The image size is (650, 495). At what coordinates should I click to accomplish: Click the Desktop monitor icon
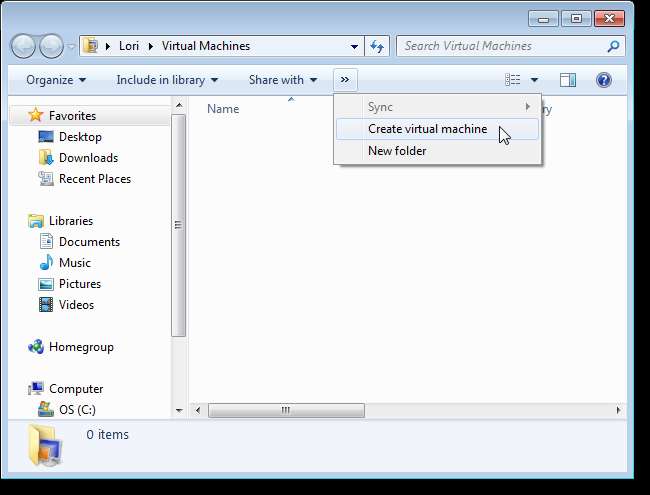tap(46, 136)
